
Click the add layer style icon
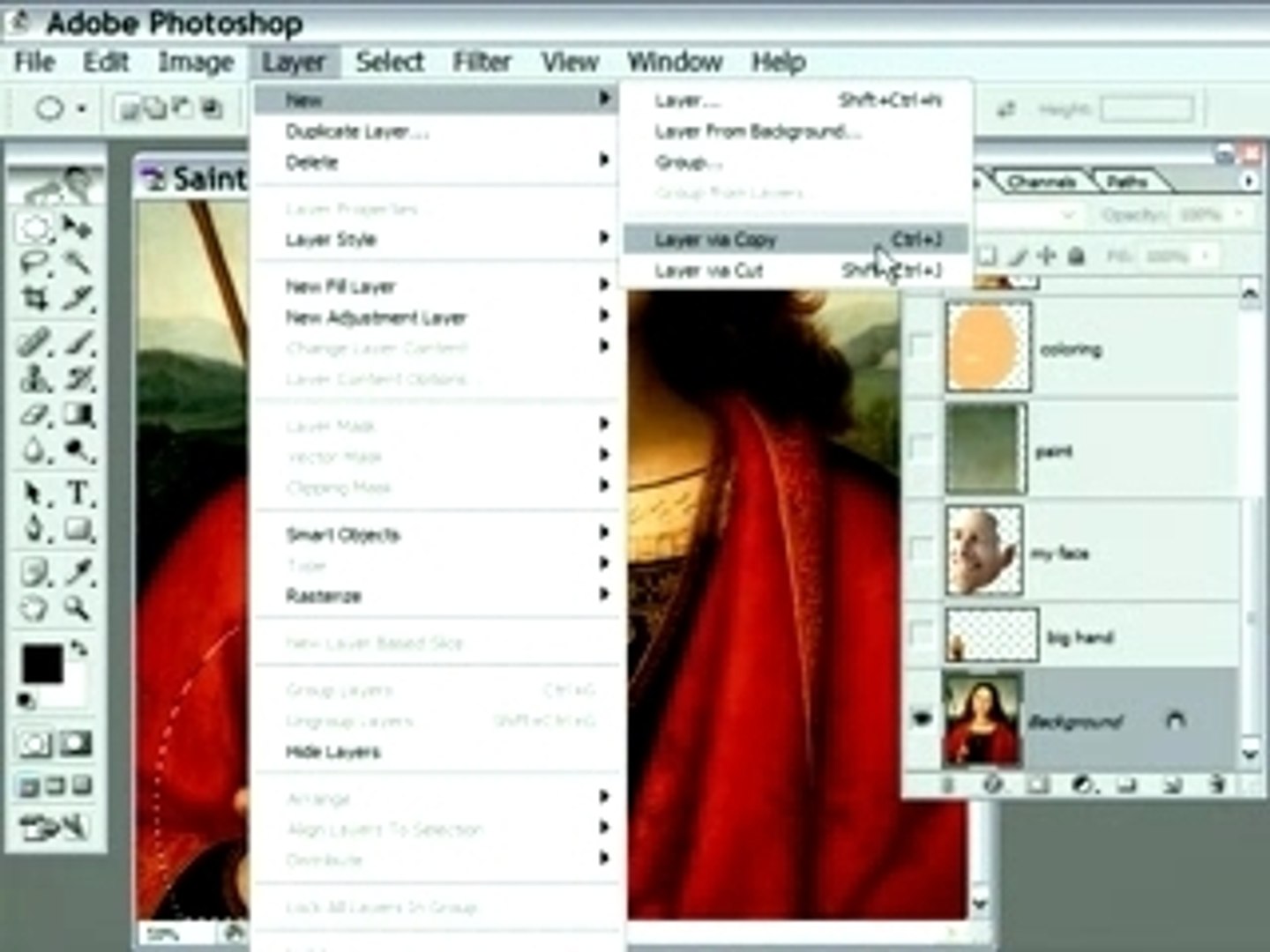point(993,784)
